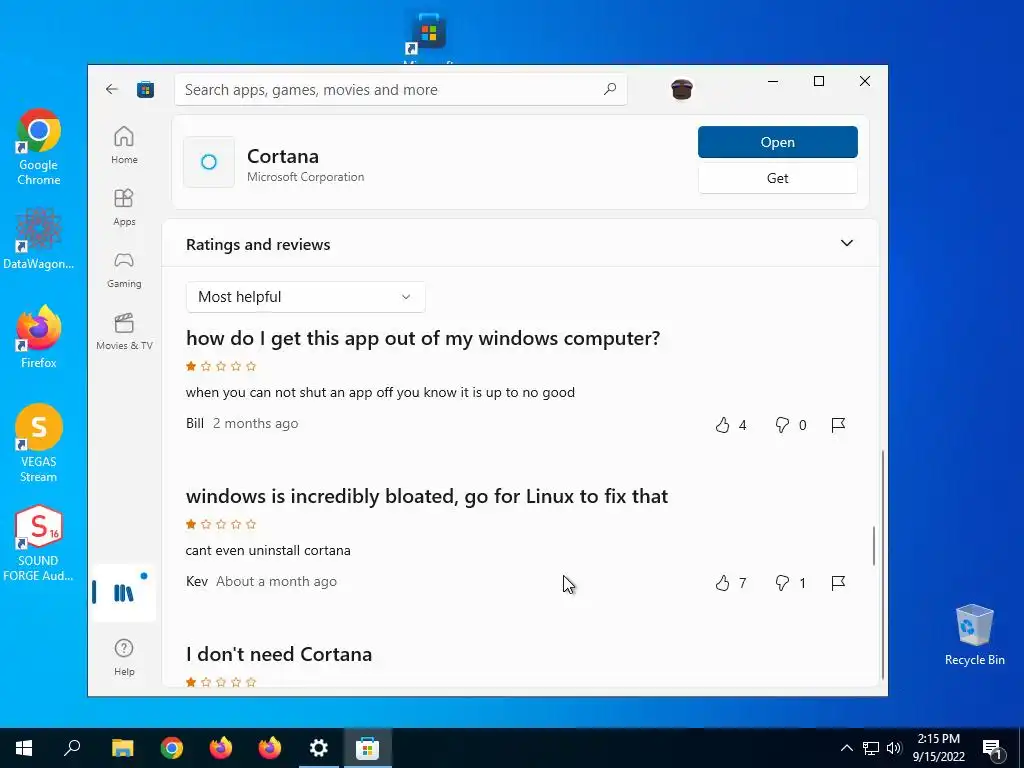Open the notification center icon
The width and height of the screenshot is (1024, 768).
(992, 748)
